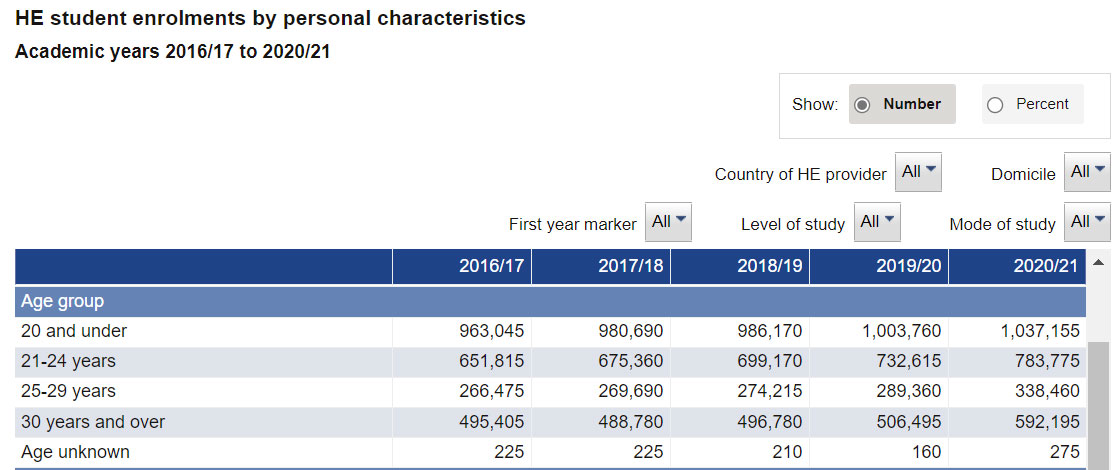Open the Country of HE provider dropdown
1112x470 pixels.
coord(918,172)
